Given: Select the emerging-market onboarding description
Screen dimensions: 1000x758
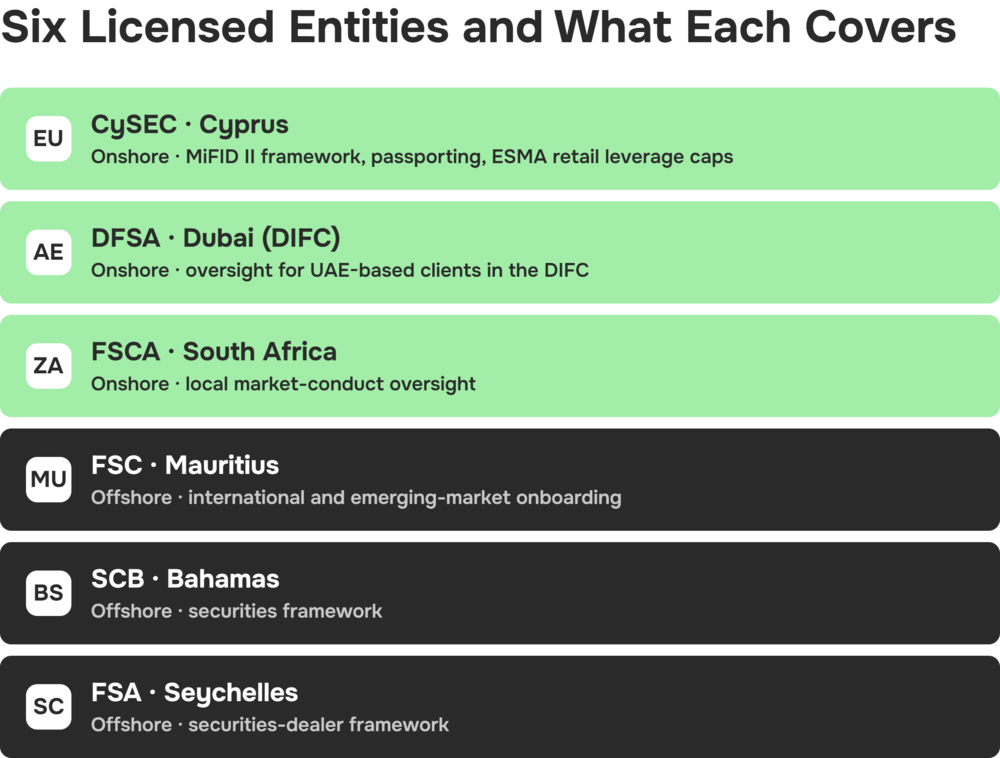Looking at the screenshot, I should [356, 497].
